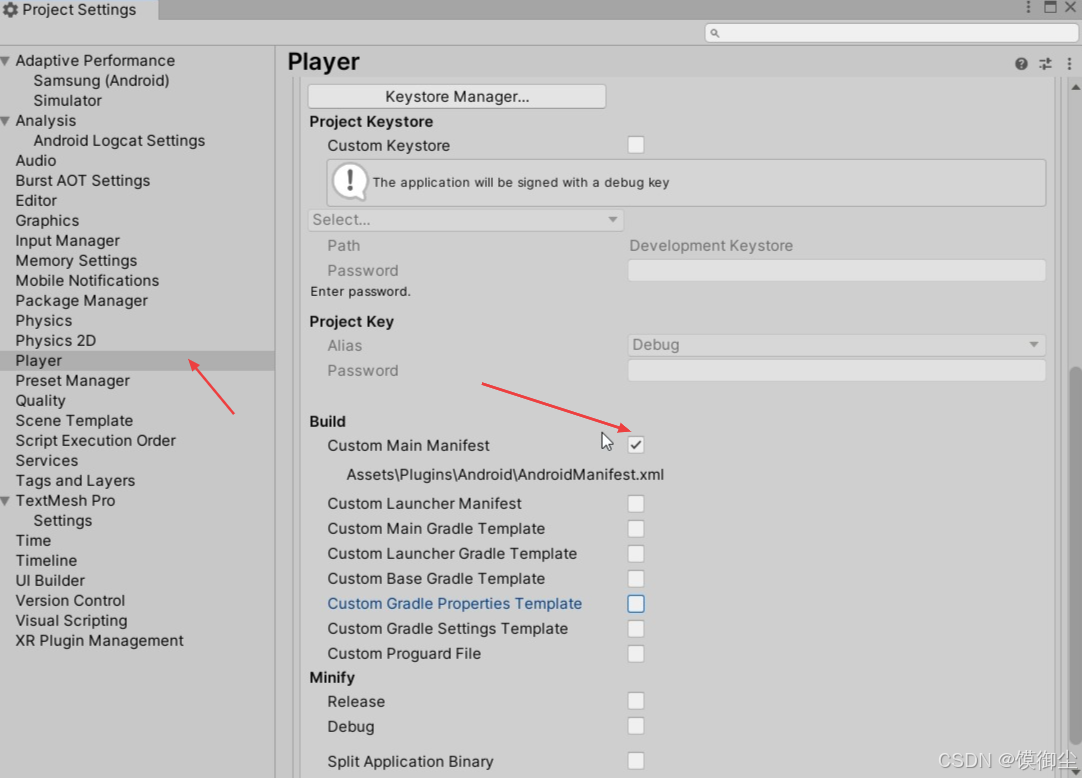Open the Player settings help icon
The width and height of the screenshot is (1082, 778).
[x=1020, y=63]
